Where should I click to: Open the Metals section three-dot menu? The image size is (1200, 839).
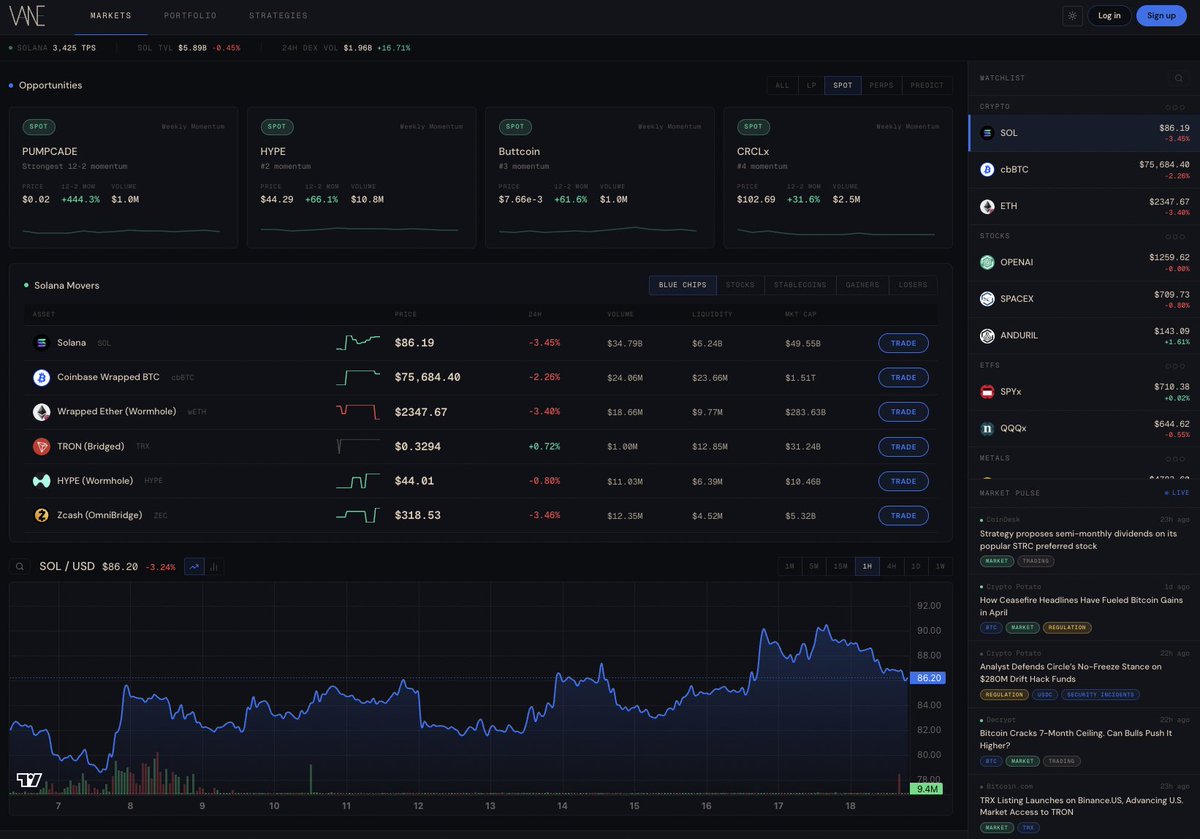pyautogui.click(x=1176, y=458)
